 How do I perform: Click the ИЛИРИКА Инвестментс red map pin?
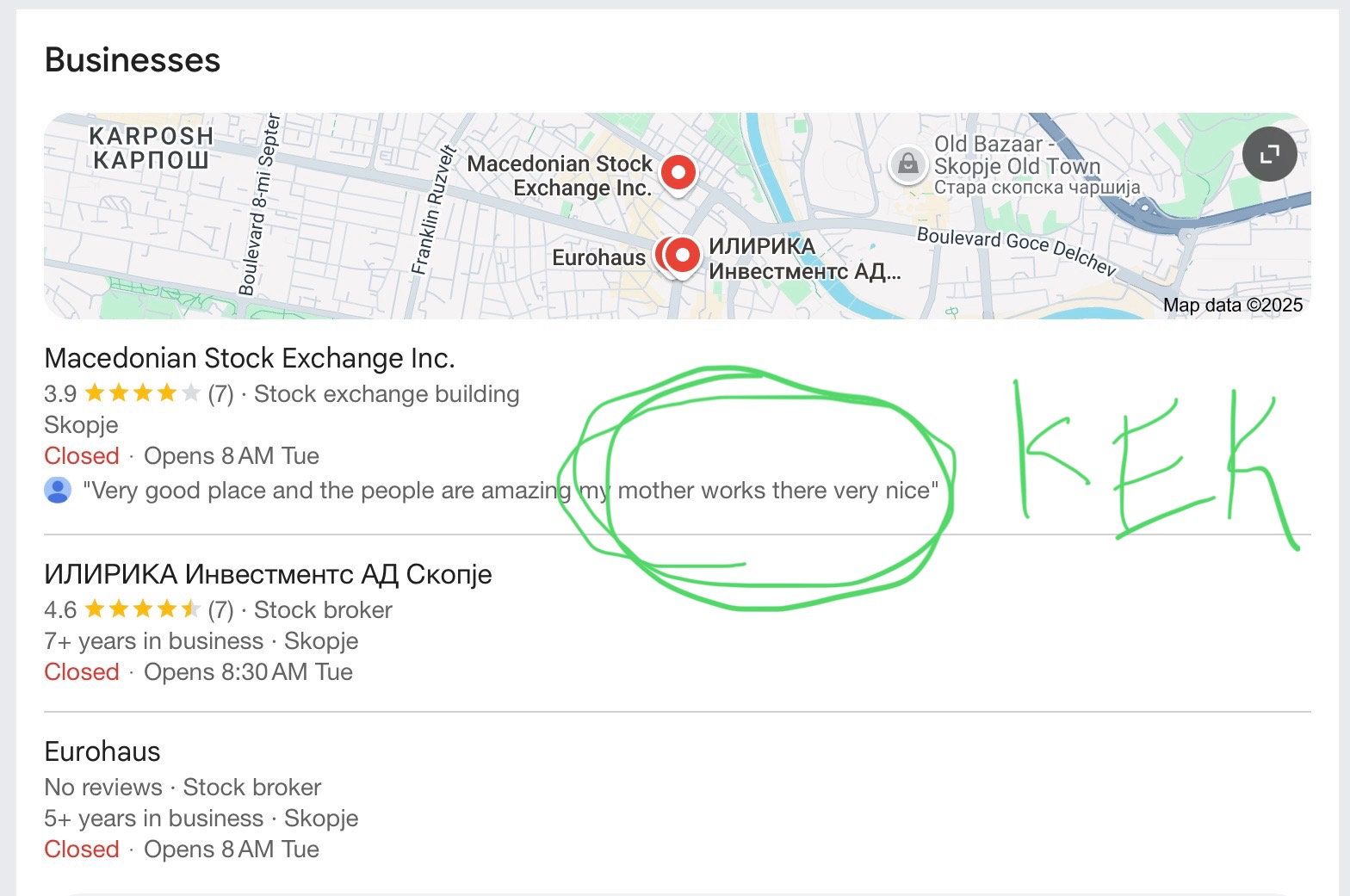click(x=684, y=255)
